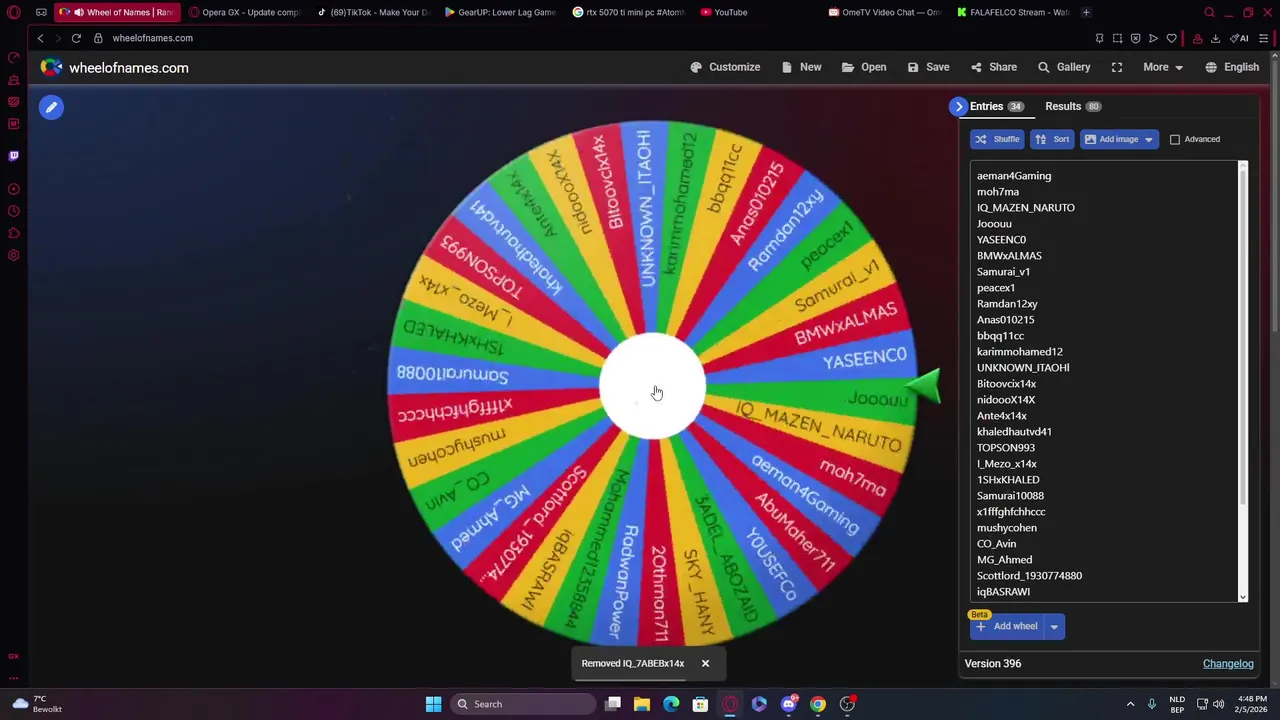Open a new browser tab

coord(1086,12)
